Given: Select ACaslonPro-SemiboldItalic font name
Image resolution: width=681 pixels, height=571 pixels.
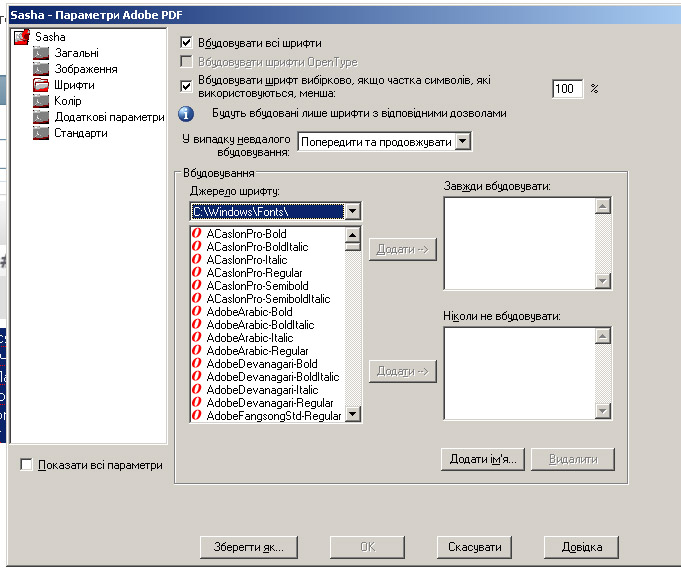Looking at the screenshot, I should [268, 299].
